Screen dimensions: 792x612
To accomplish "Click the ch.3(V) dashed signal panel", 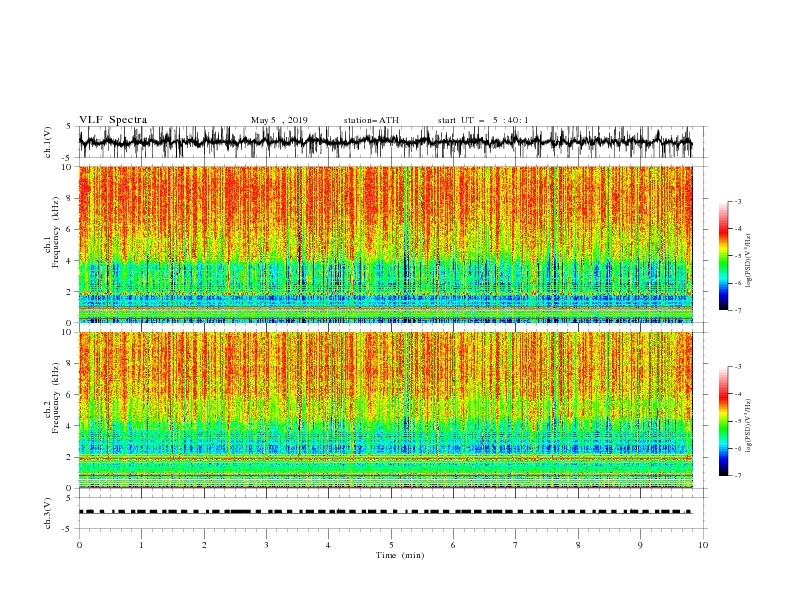I will [393, 513].
